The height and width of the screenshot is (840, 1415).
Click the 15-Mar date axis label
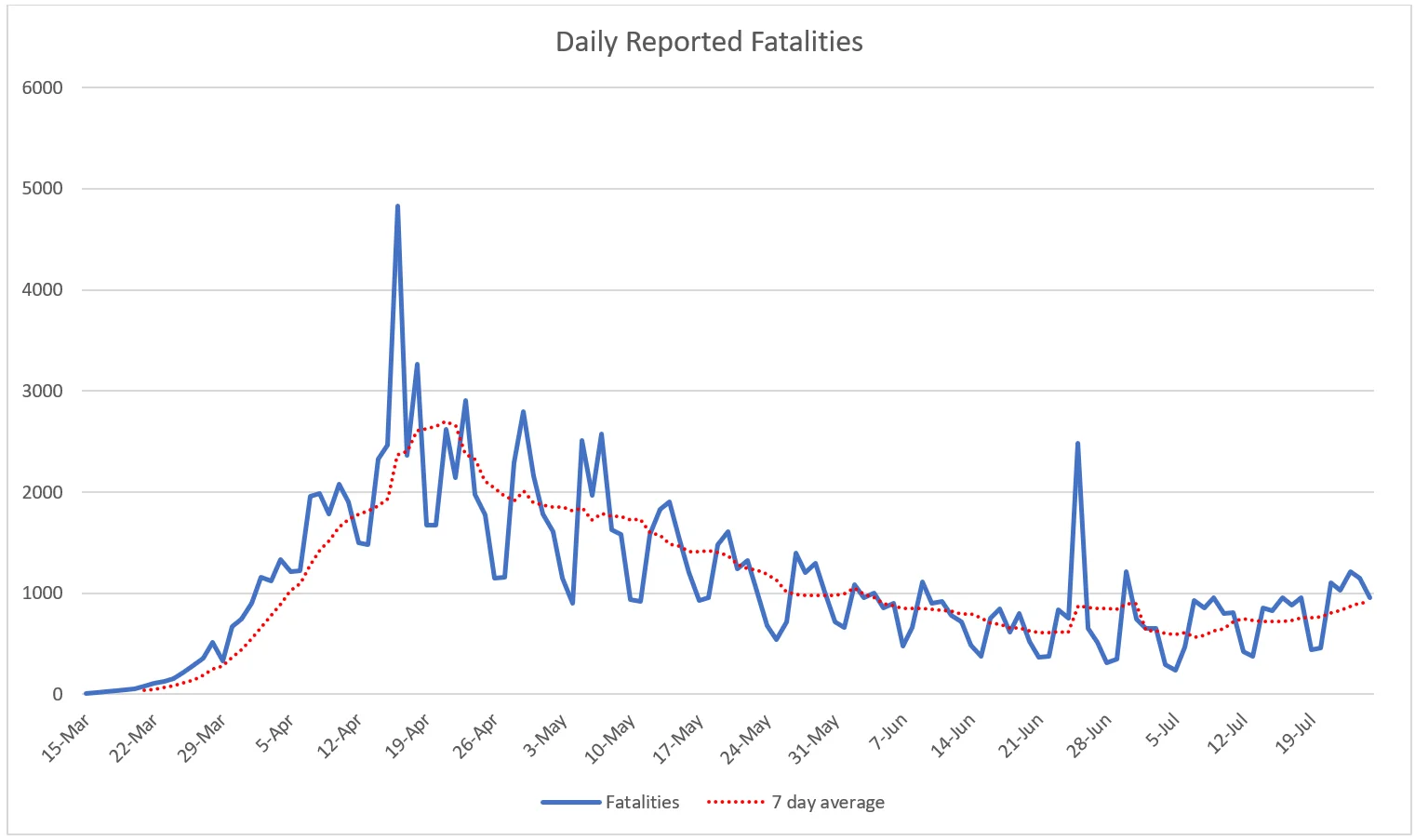(66, 739)
